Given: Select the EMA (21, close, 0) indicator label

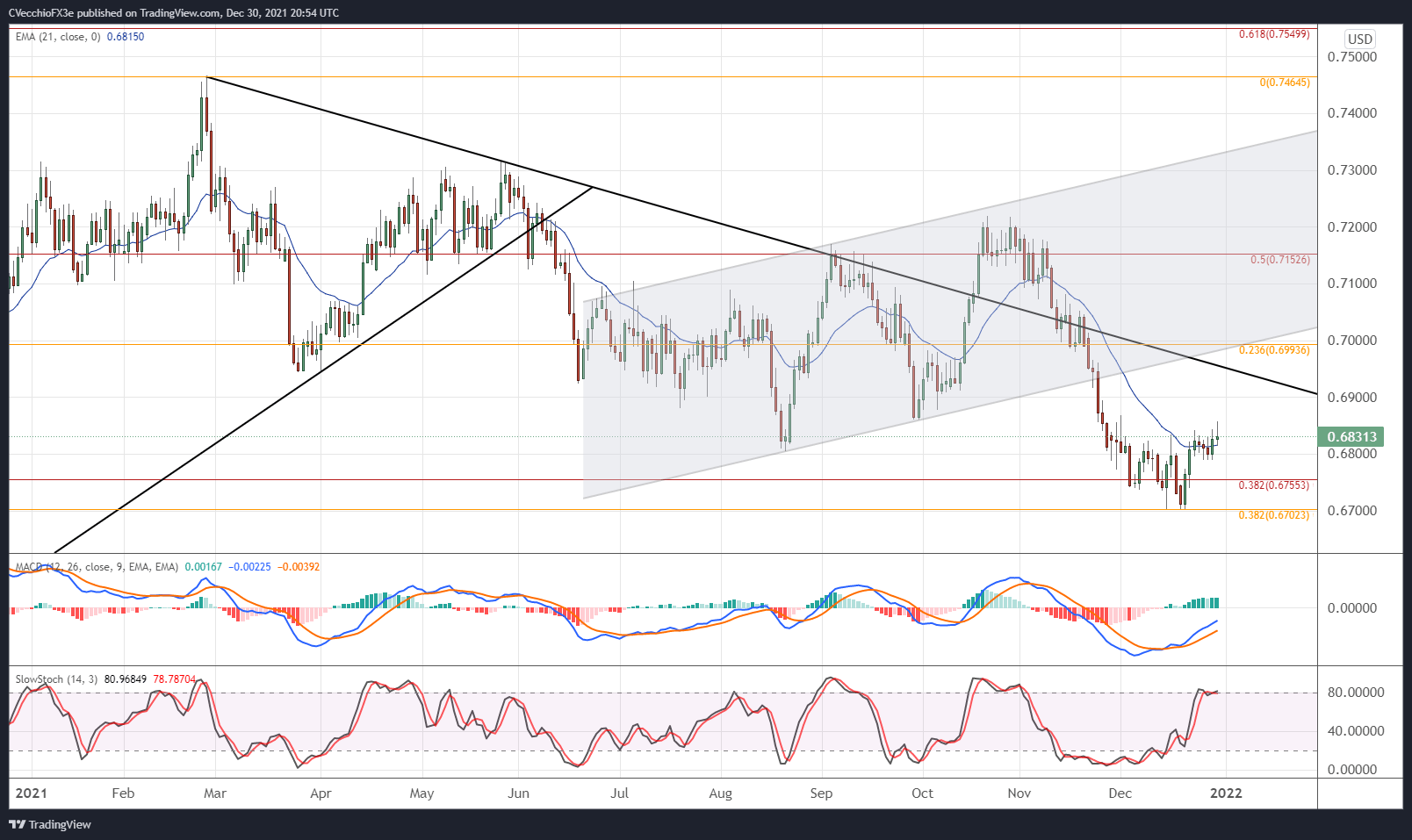Looking at the screenshot, I should [58, 37].
